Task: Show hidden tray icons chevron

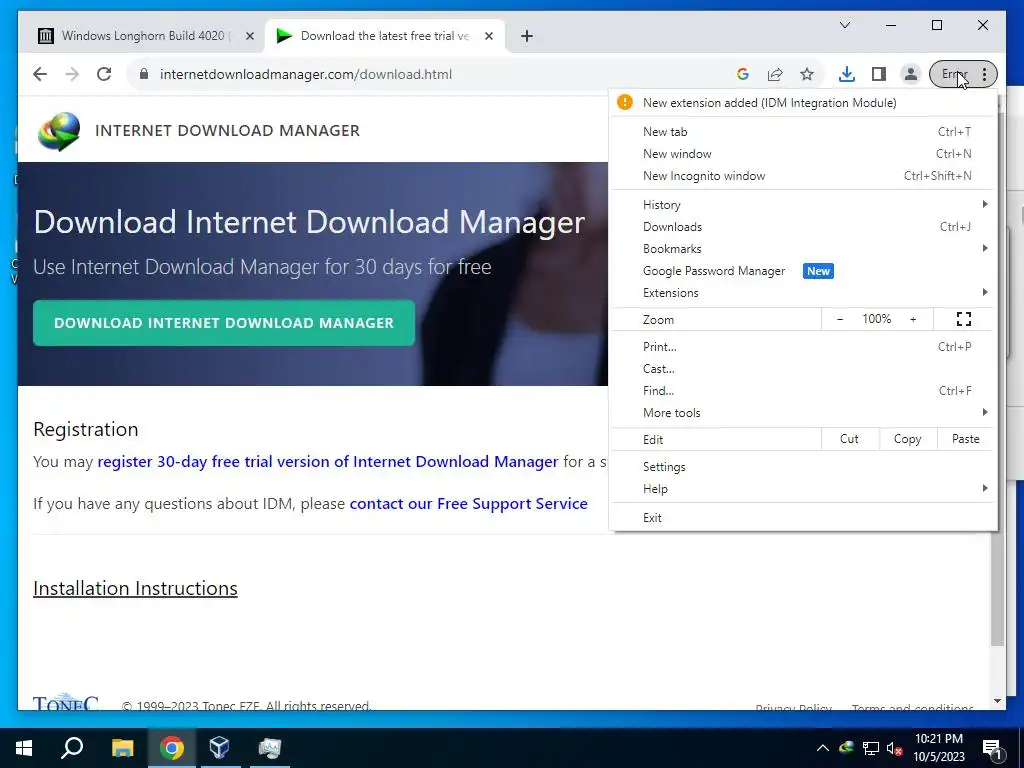Action: [x=823, y=748]
